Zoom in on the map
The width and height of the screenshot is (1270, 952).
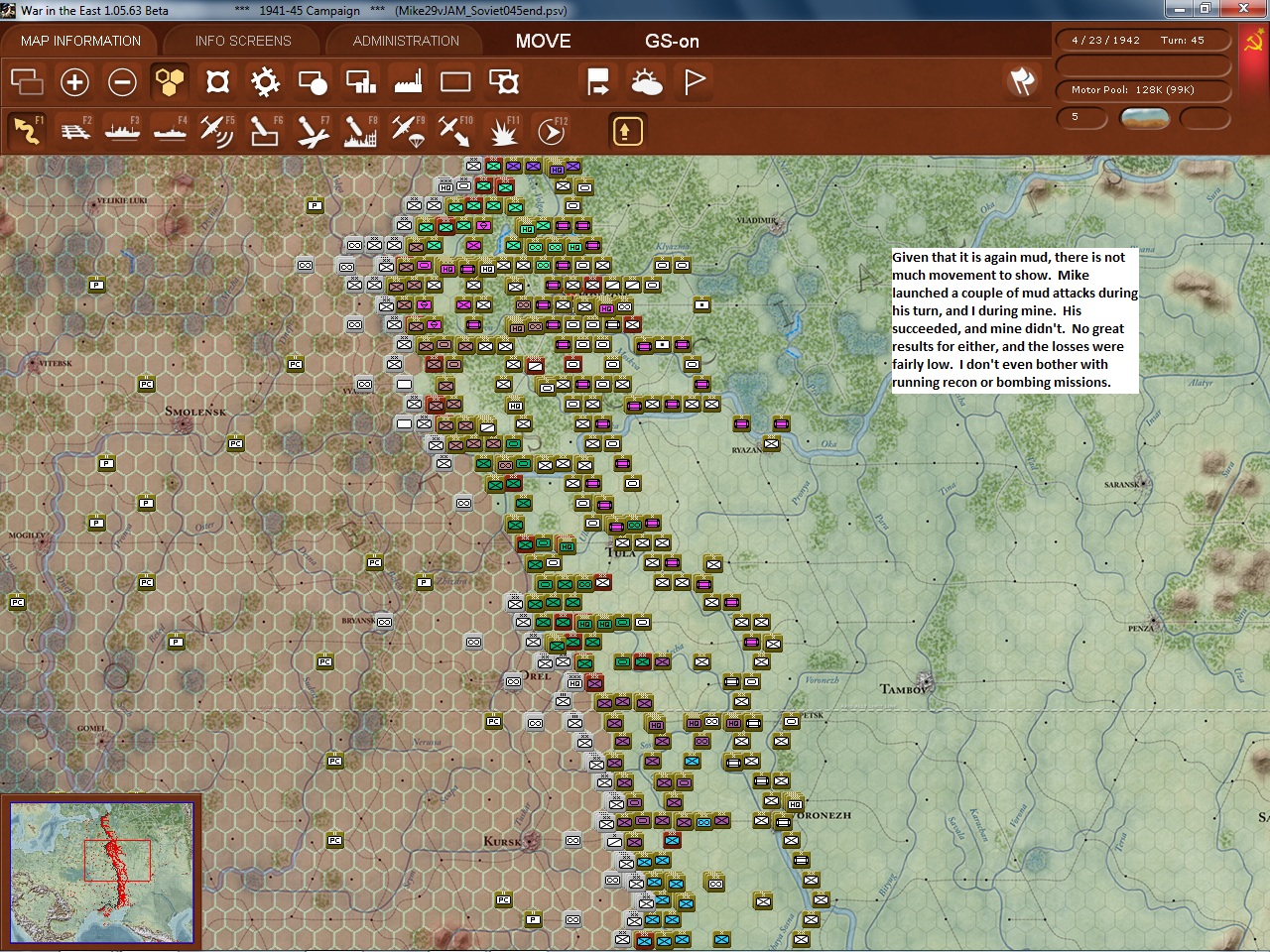click(x=74, y=81)
